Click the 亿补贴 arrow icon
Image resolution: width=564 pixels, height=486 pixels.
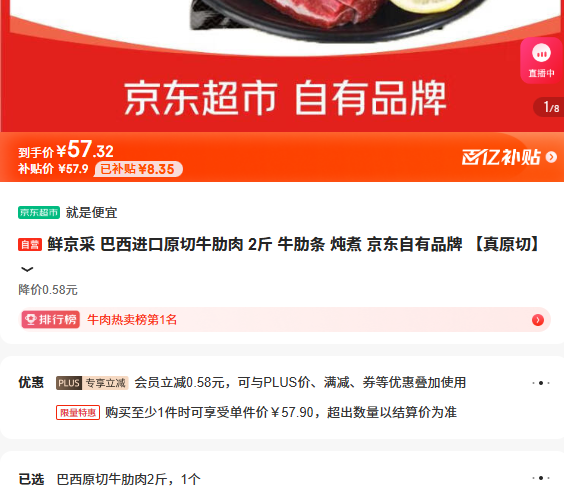pyautogui.click(x=551, y=157)
